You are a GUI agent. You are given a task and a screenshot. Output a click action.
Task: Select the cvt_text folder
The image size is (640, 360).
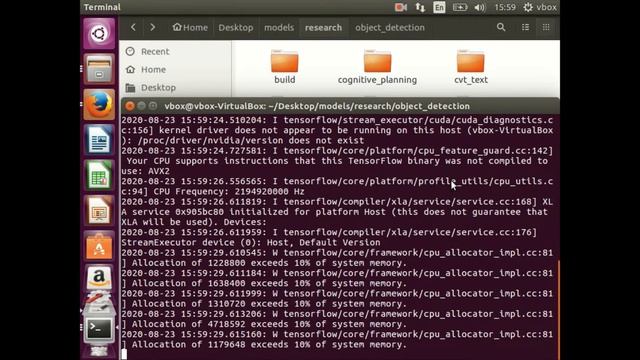pyautogui.click(x=471, y=67)
